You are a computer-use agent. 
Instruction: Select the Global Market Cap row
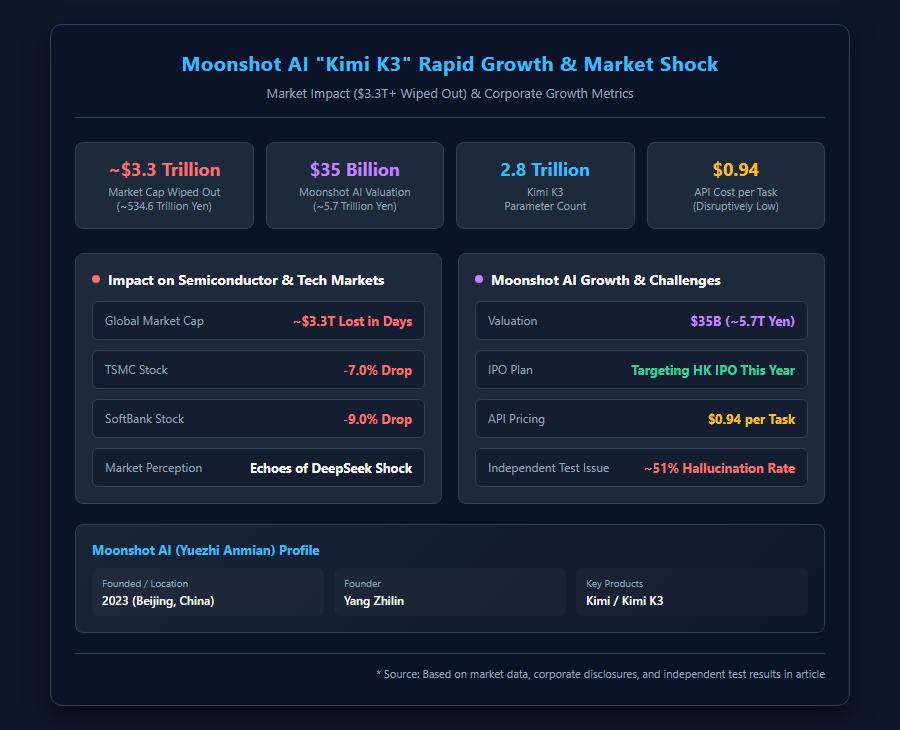pyautogui.click(x=258, y=321)
